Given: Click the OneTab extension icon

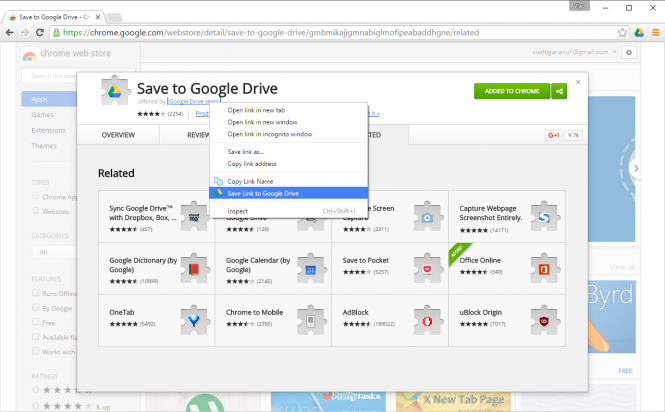Looking at the screenshot, I should pyautogui.click(x=194, y=321).
